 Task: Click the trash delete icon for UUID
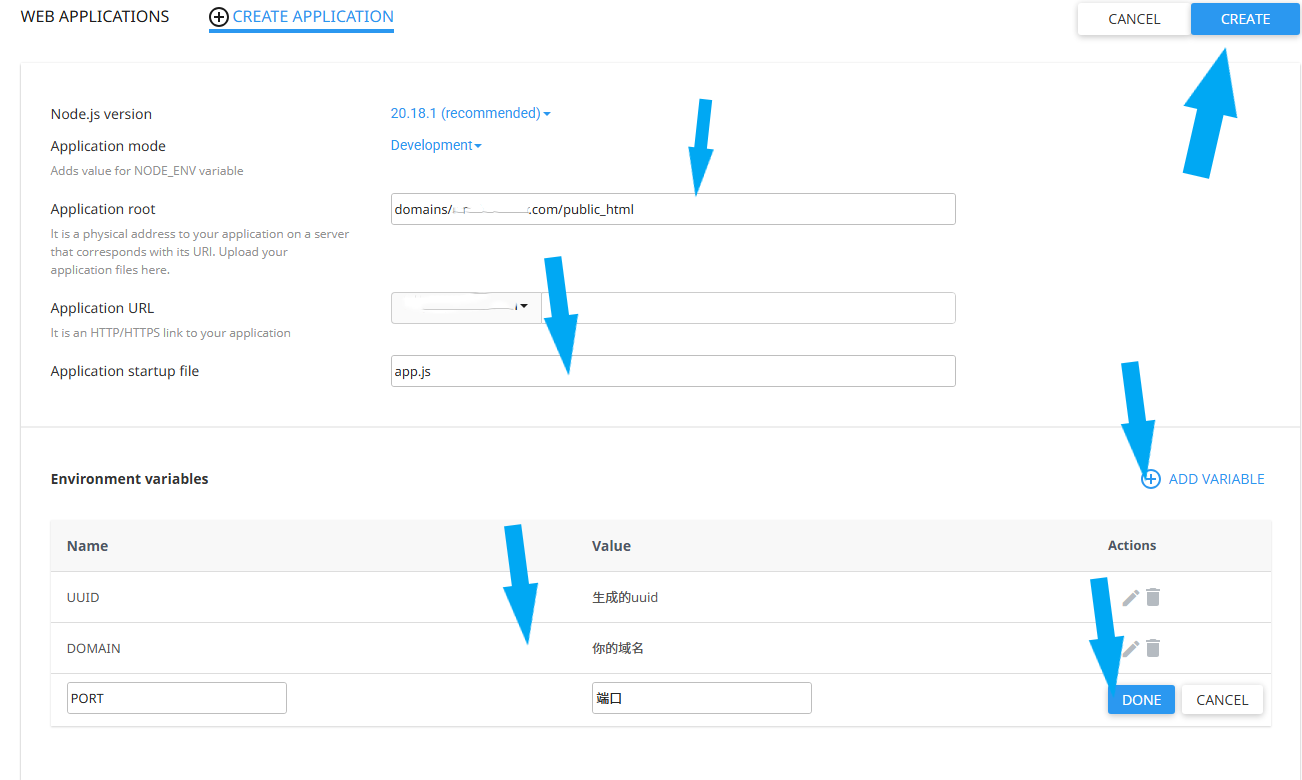coord(1153,597)
